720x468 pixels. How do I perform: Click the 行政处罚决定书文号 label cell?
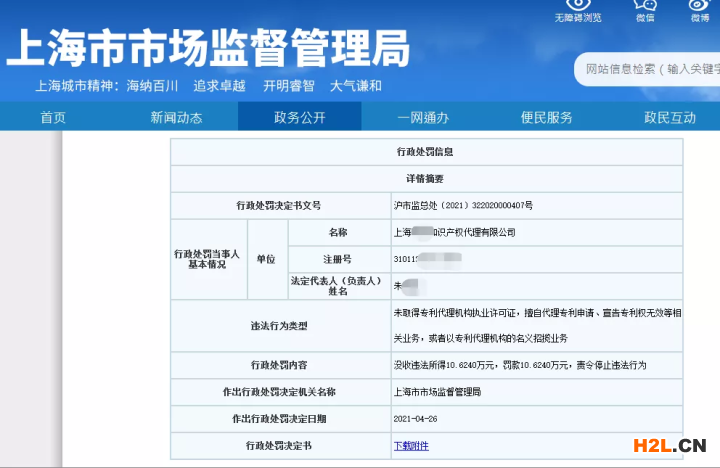pyautogui.click(x=281, y=205)
